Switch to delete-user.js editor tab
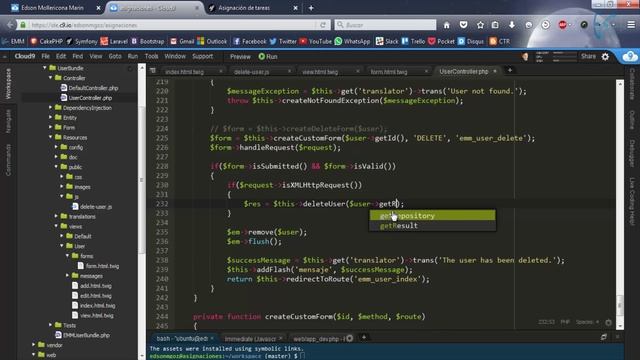Image resolution: width=640 pixels, height=360 pixels. pos(251,71)
